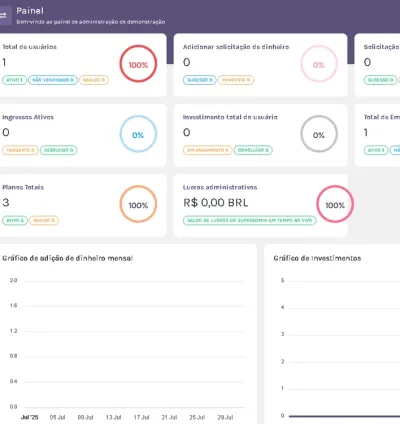
Task: Click the welcome subtitle under Painel
Action: 91,22
